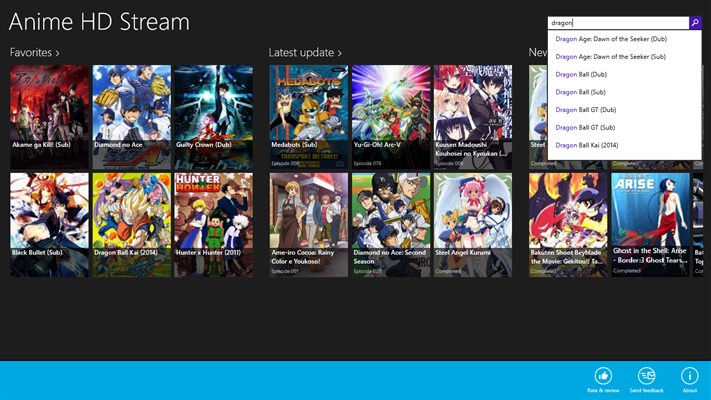Image resolution: width=711 pixels, height=400 pixels.
Task: Select Dragon Ball Kai (2014) in the suggestion list
Action: (x=624, y=145)
